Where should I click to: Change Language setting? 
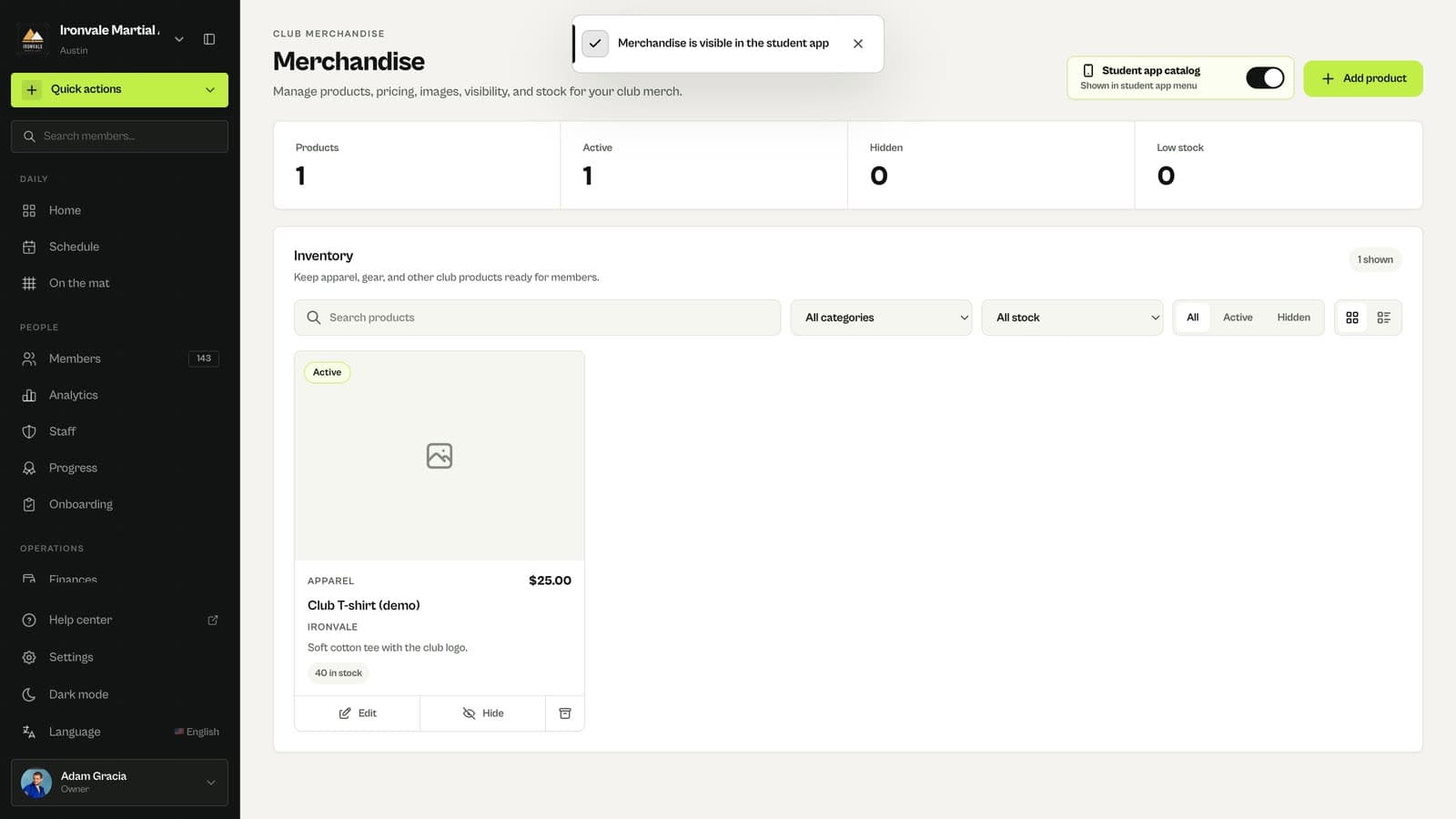(x=119, y=732)
